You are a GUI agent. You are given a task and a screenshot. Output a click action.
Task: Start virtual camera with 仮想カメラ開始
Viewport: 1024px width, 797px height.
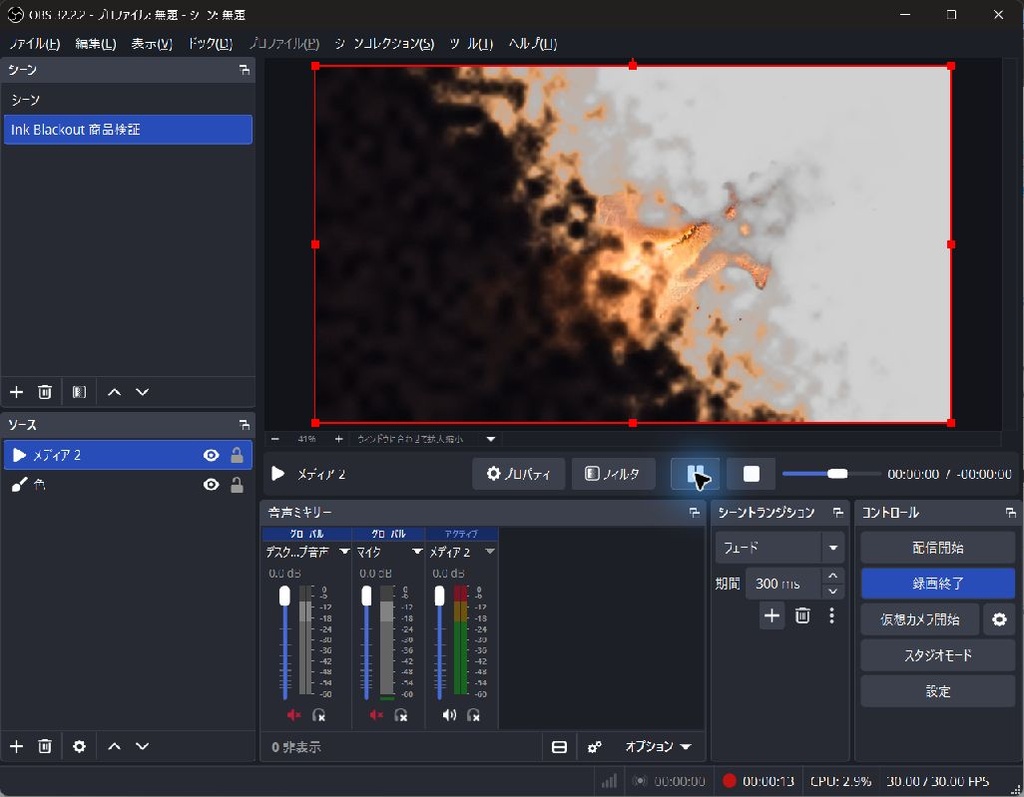click(x=920, y=619)
